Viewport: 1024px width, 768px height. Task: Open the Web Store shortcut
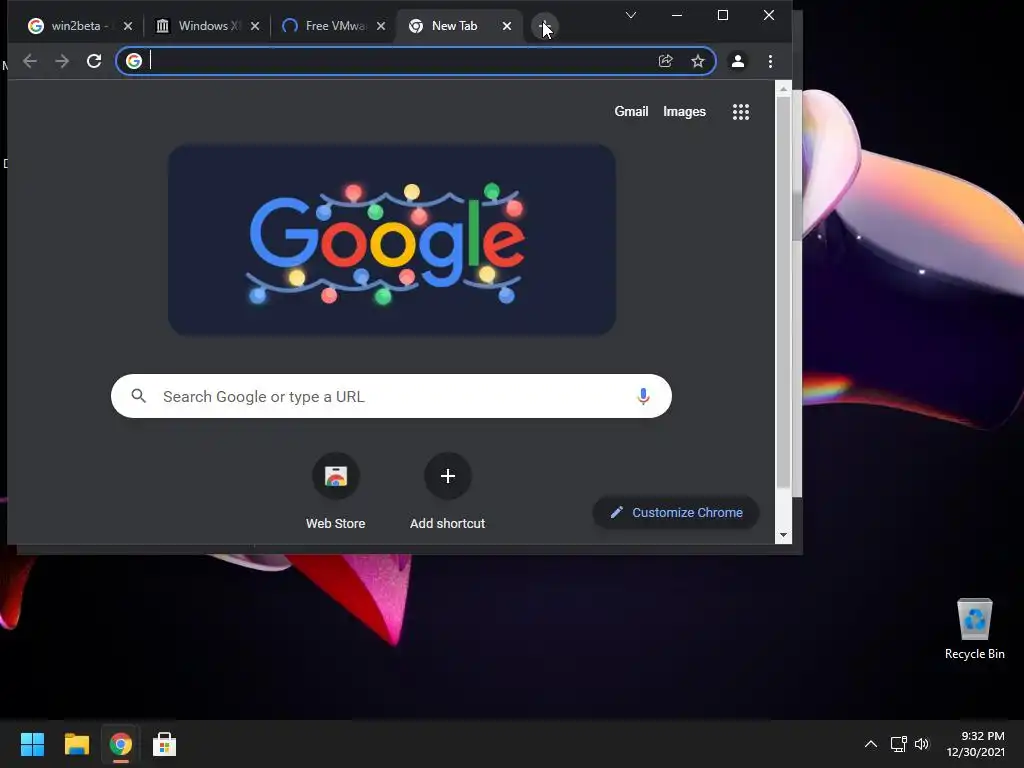(336, 492)
